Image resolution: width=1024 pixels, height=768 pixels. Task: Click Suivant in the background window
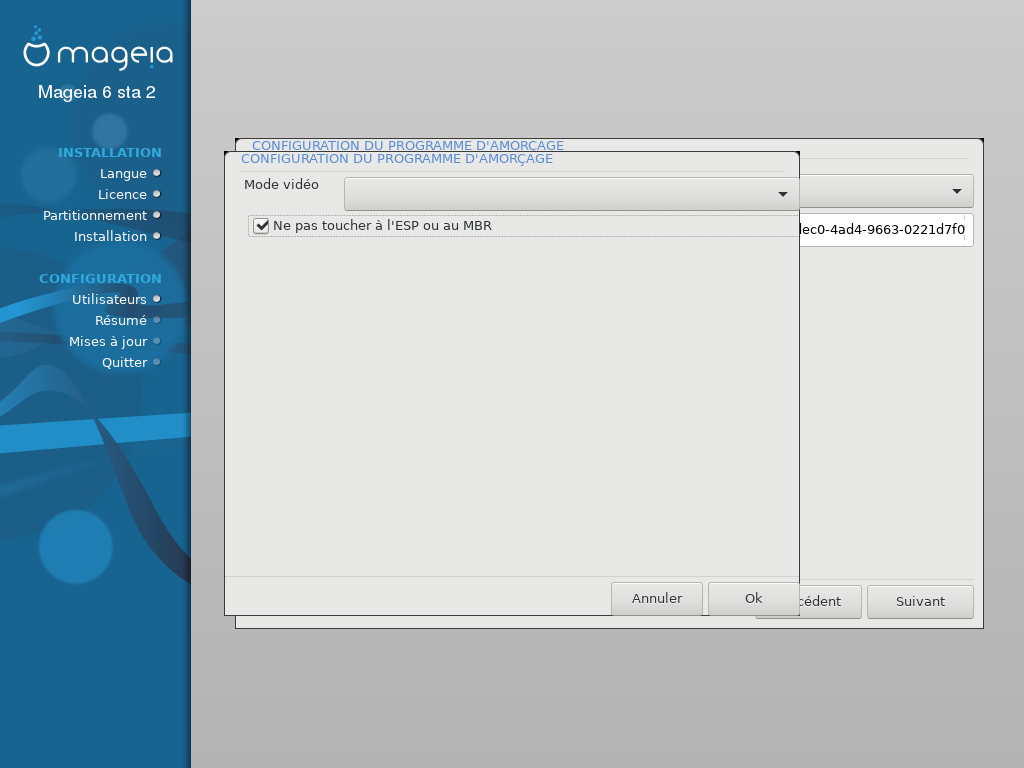920,601
